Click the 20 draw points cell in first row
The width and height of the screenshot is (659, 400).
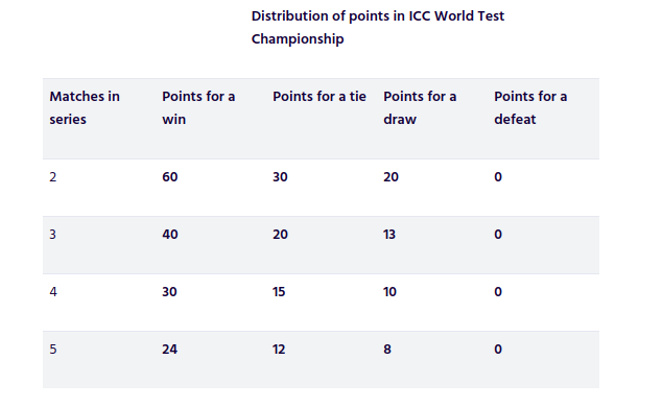pyautogui.click(x=391, y=177)
